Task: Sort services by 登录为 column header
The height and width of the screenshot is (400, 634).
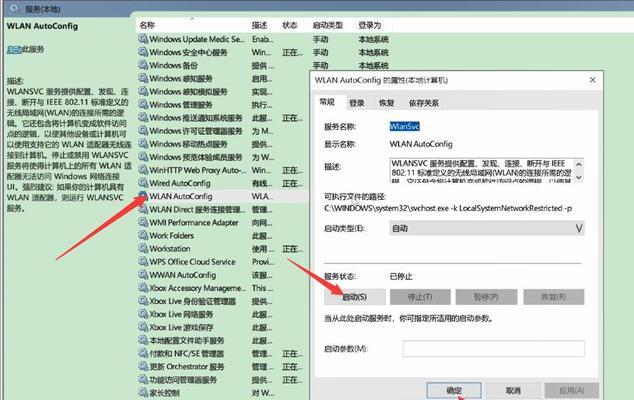Action: pyautogui.click(x=370, y=25)
